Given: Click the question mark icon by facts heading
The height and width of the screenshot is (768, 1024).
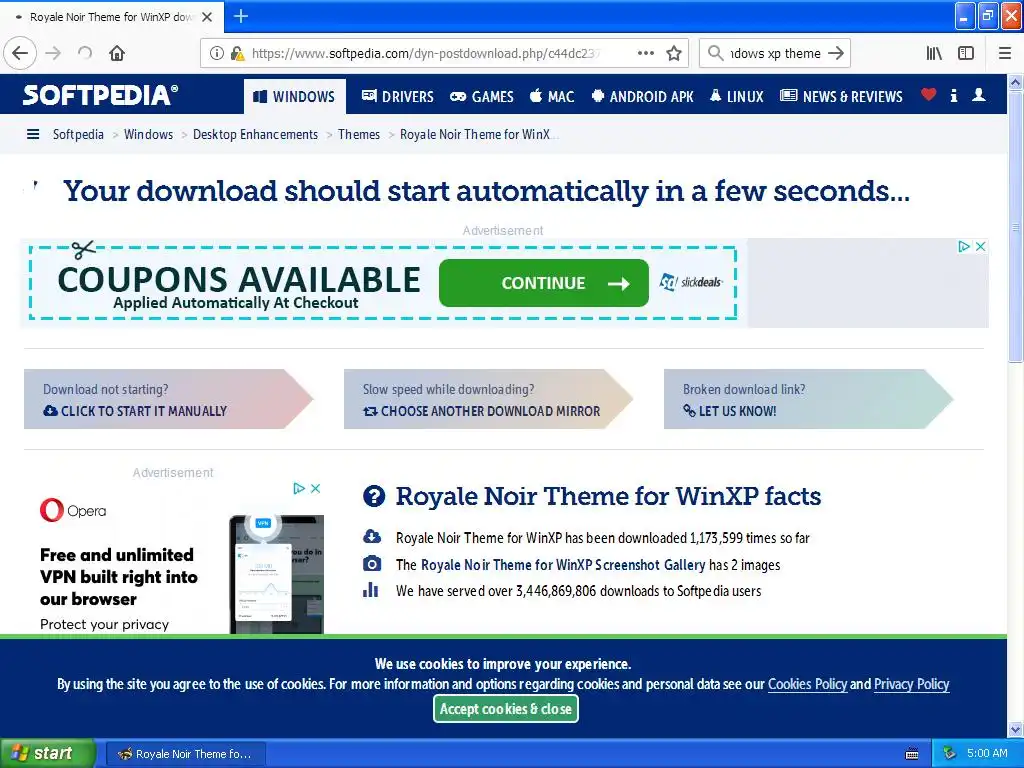Looking at the screenshot, I should (374, 496).
